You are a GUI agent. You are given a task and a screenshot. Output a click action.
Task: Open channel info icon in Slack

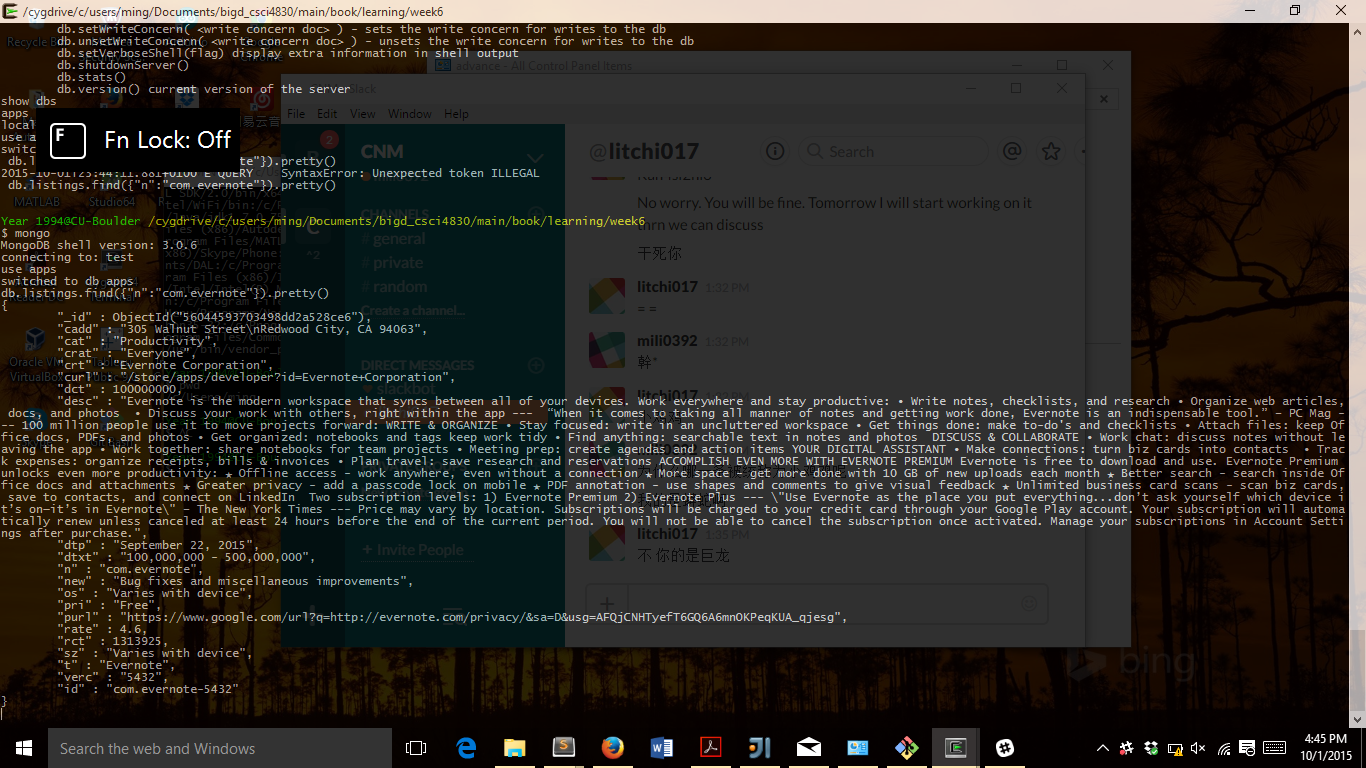[x=775, y=151]
